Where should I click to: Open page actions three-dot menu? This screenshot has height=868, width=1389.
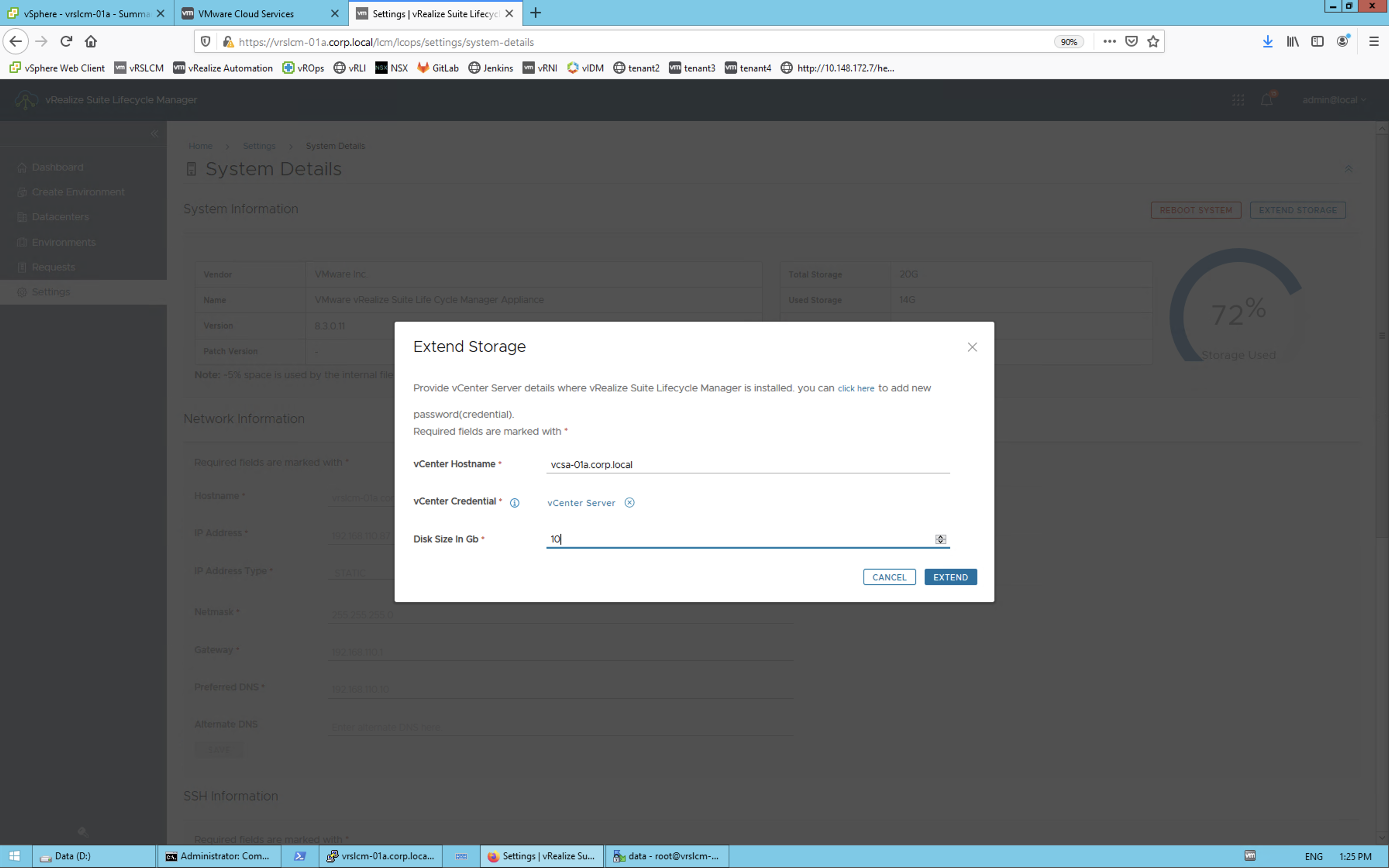tap(1109, 41)
